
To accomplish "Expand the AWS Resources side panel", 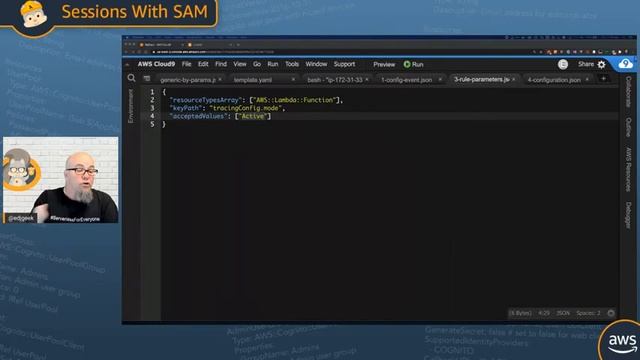I will 629,169.
